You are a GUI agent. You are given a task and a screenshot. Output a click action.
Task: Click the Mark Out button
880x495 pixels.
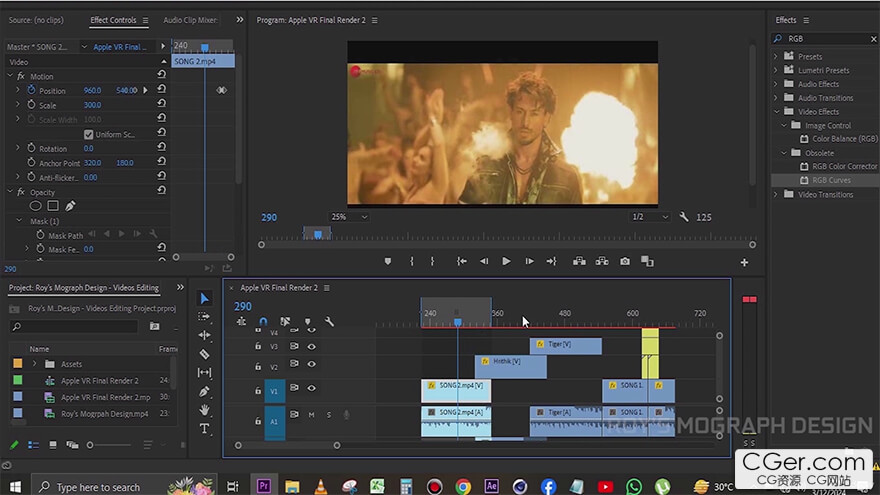[432, 262]
